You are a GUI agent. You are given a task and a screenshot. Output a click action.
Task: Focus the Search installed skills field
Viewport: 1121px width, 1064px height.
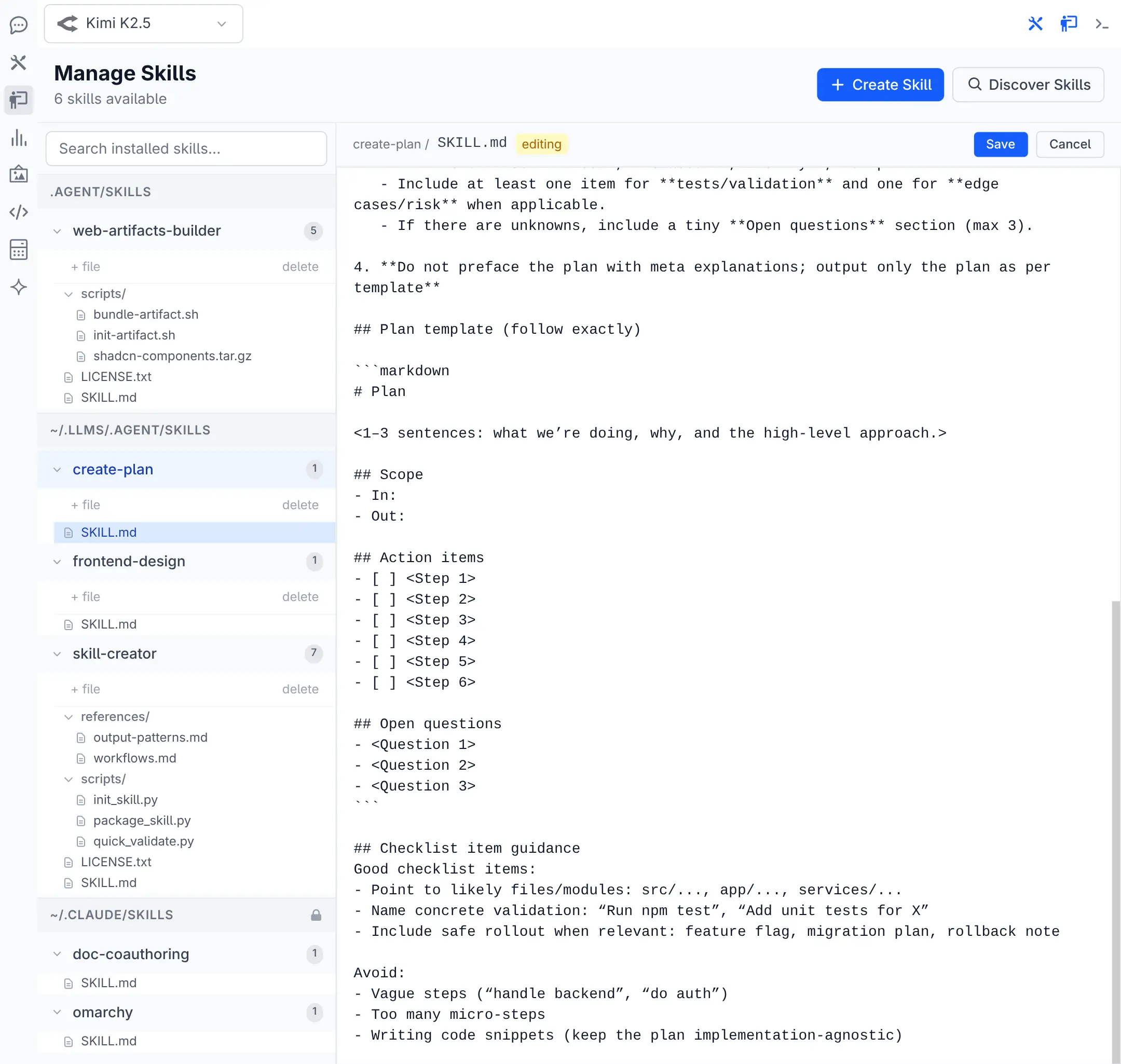pos(186,148)
